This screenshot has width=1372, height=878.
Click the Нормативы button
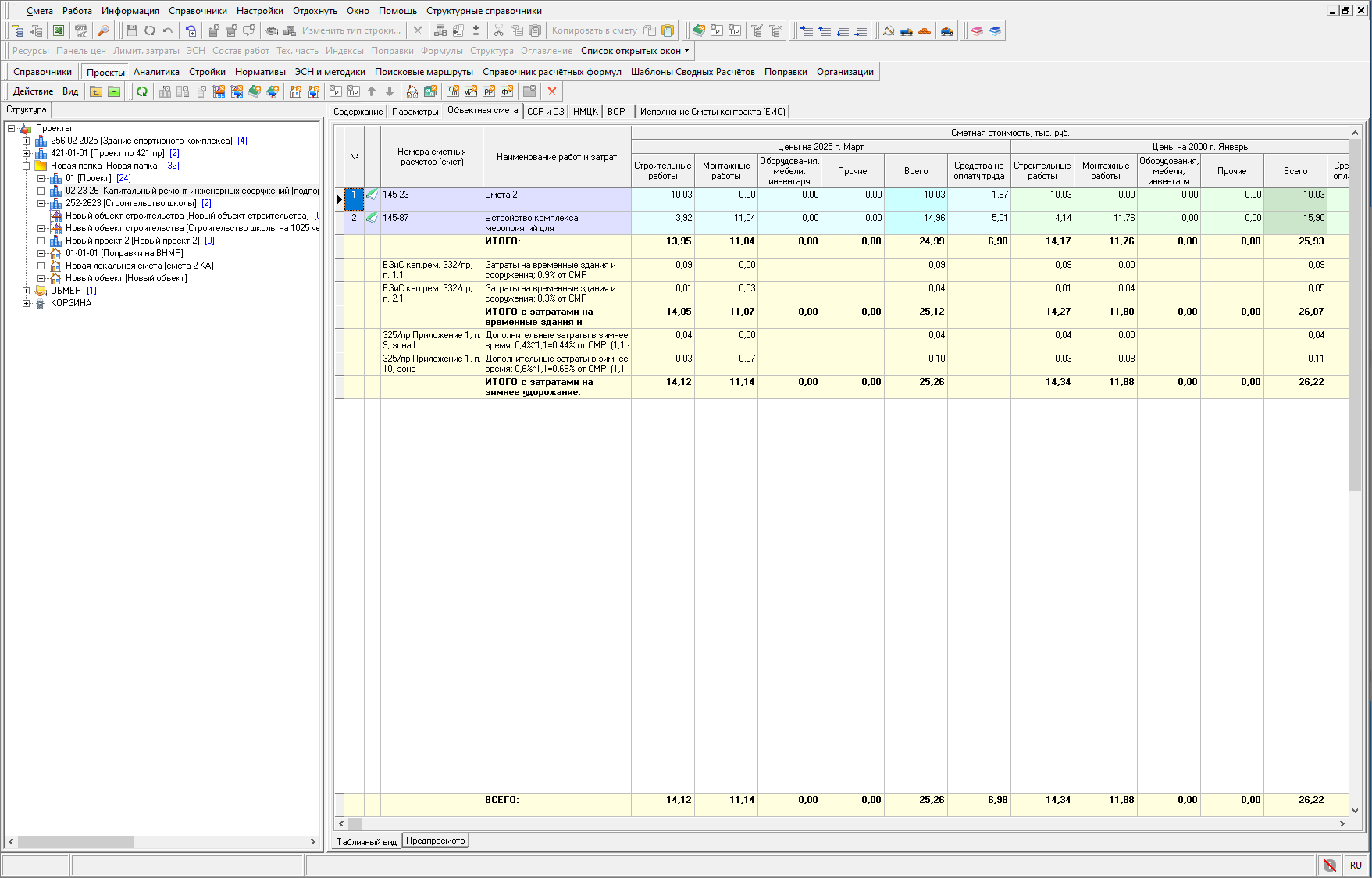(x=260, y=72)
